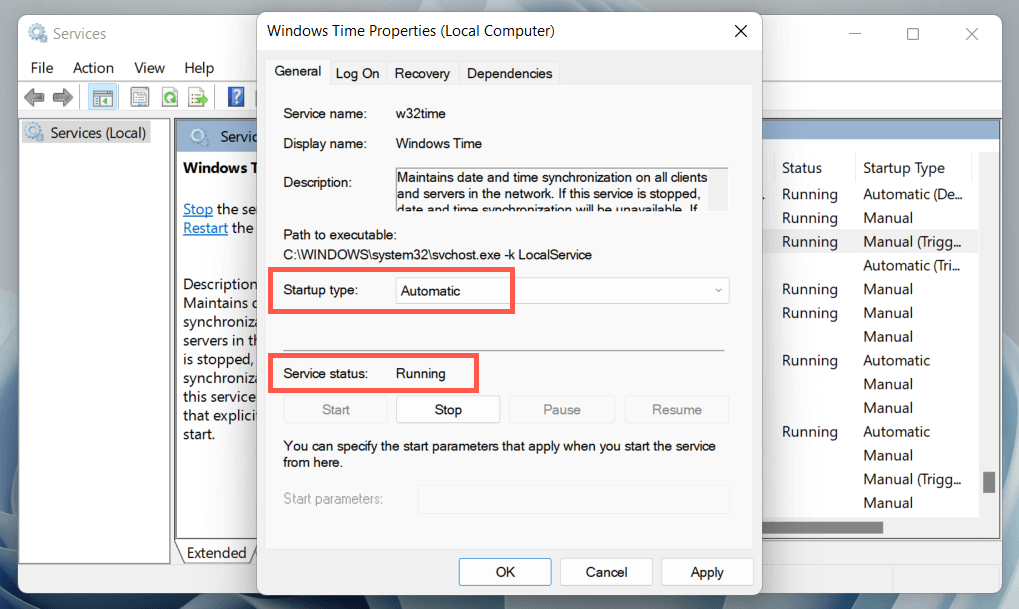
Task: Click the Resume service button
Action: point(677,409)
